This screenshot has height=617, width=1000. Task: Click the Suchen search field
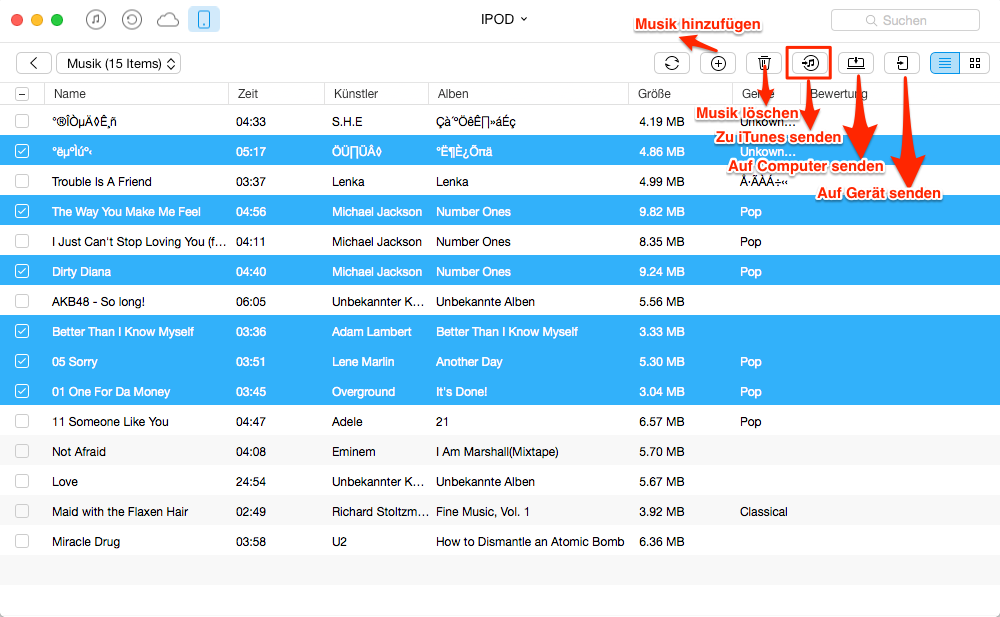click(x=905, y=20)
